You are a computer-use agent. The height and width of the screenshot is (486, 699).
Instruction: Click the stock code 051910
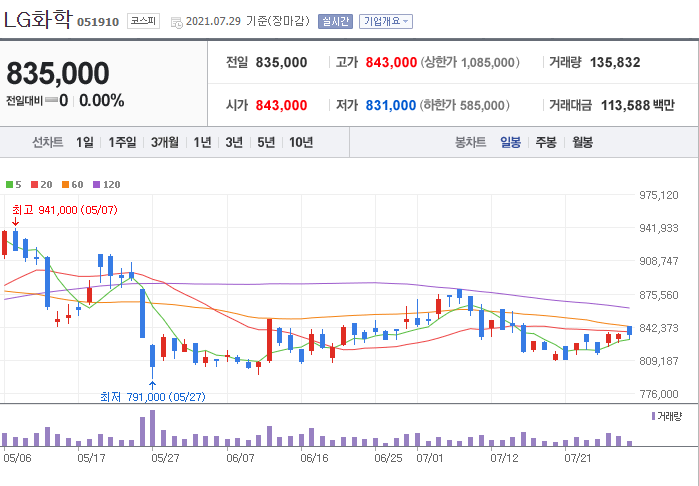pyautogui.click(x=98, y=22)
